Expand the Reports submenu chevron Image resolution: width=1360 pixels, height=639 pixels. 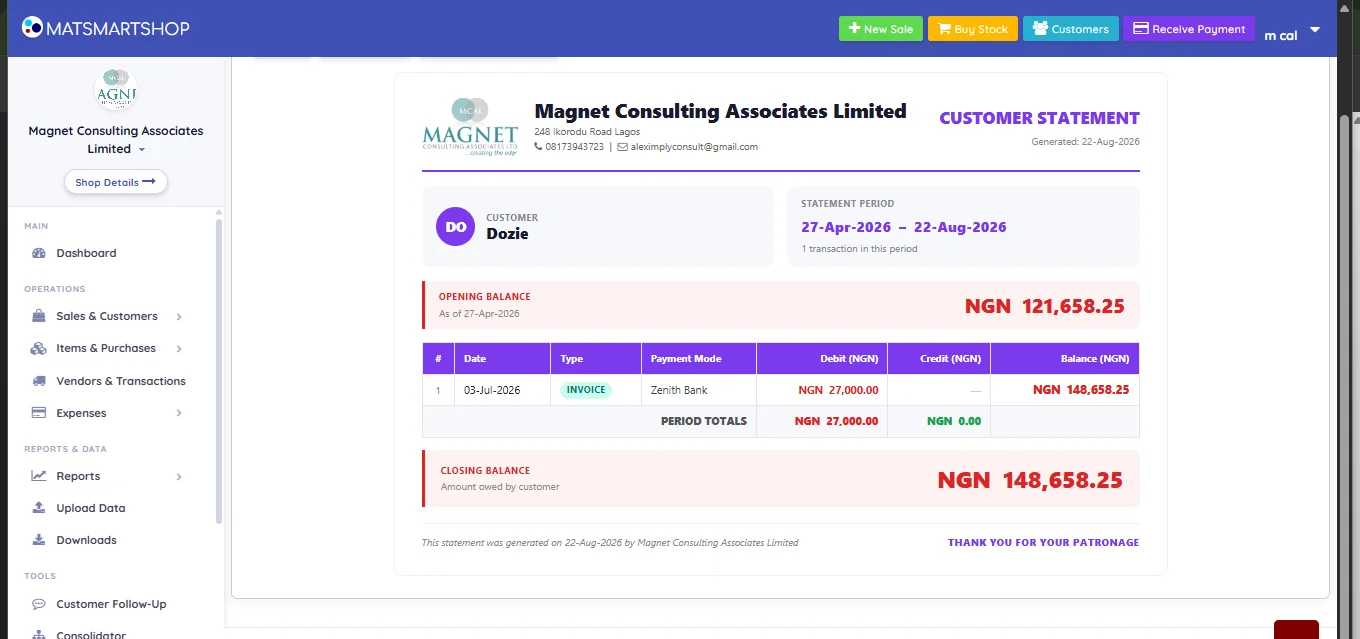click(x=179, y=477)
